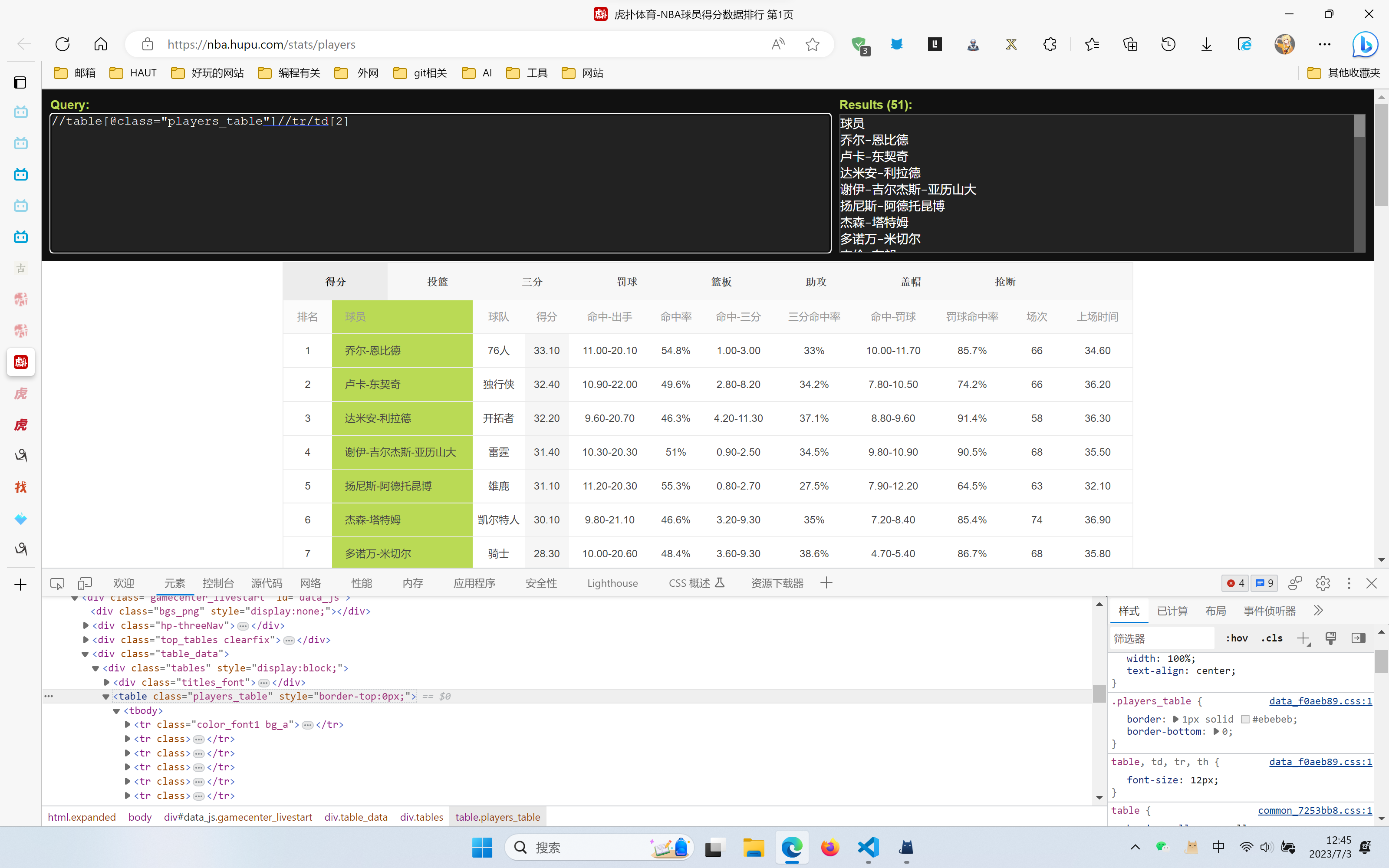Open data_f0aeb89.css:1 link for .players_table

[x=1320, y=701]
